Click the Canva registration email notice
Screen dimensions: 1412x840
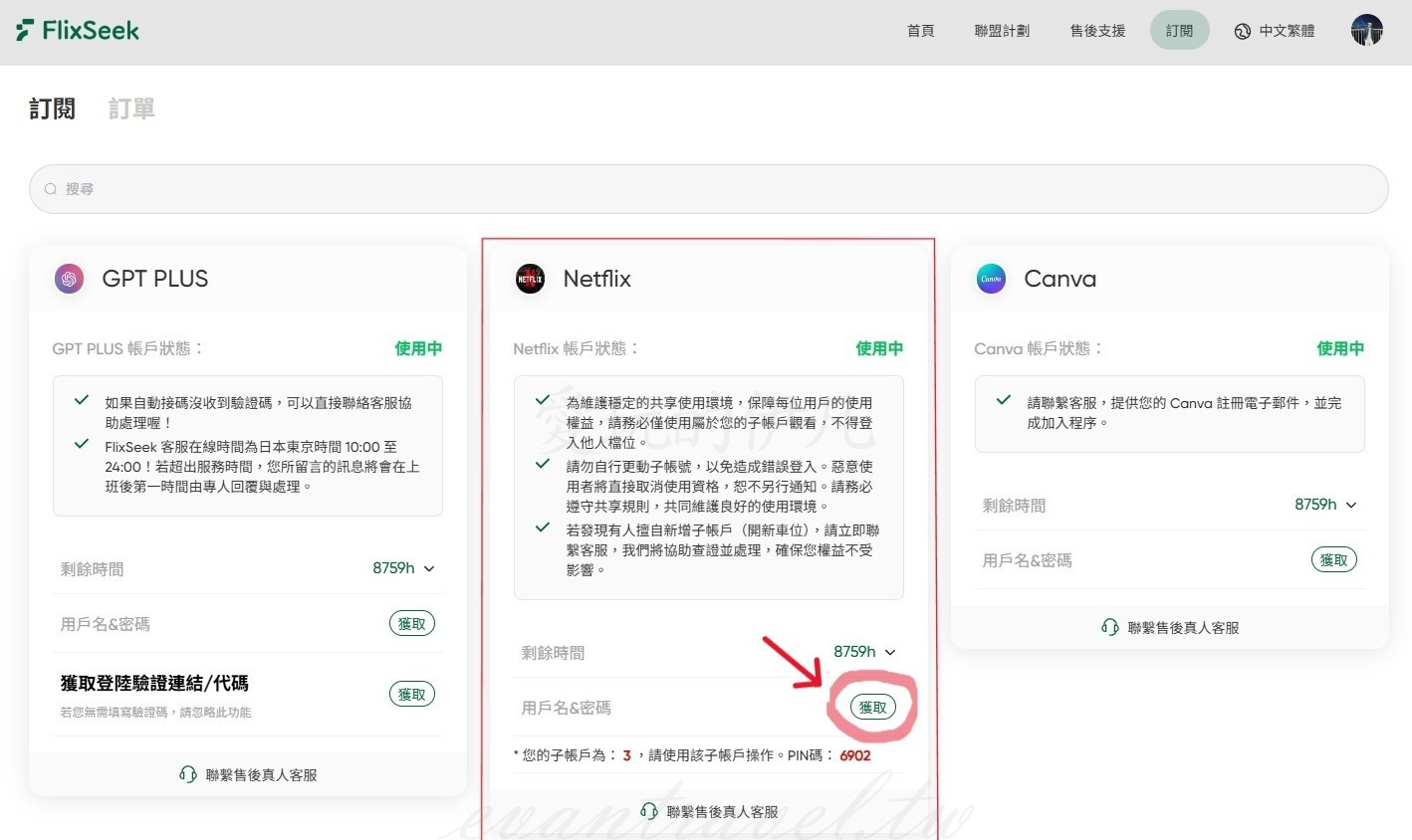point(1184,413)
